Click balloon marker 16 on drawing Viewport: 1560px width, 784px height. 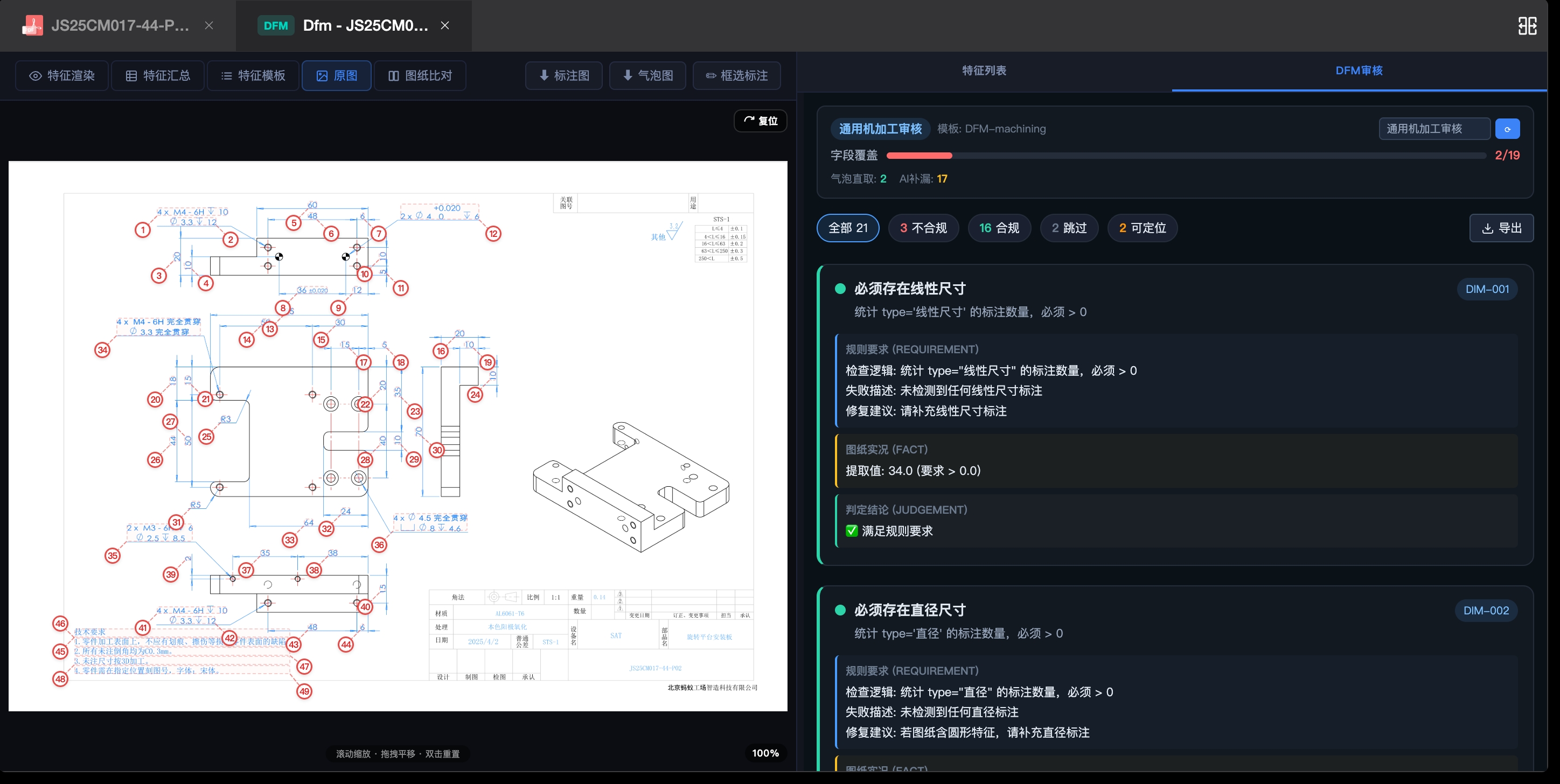pos(441,351)
